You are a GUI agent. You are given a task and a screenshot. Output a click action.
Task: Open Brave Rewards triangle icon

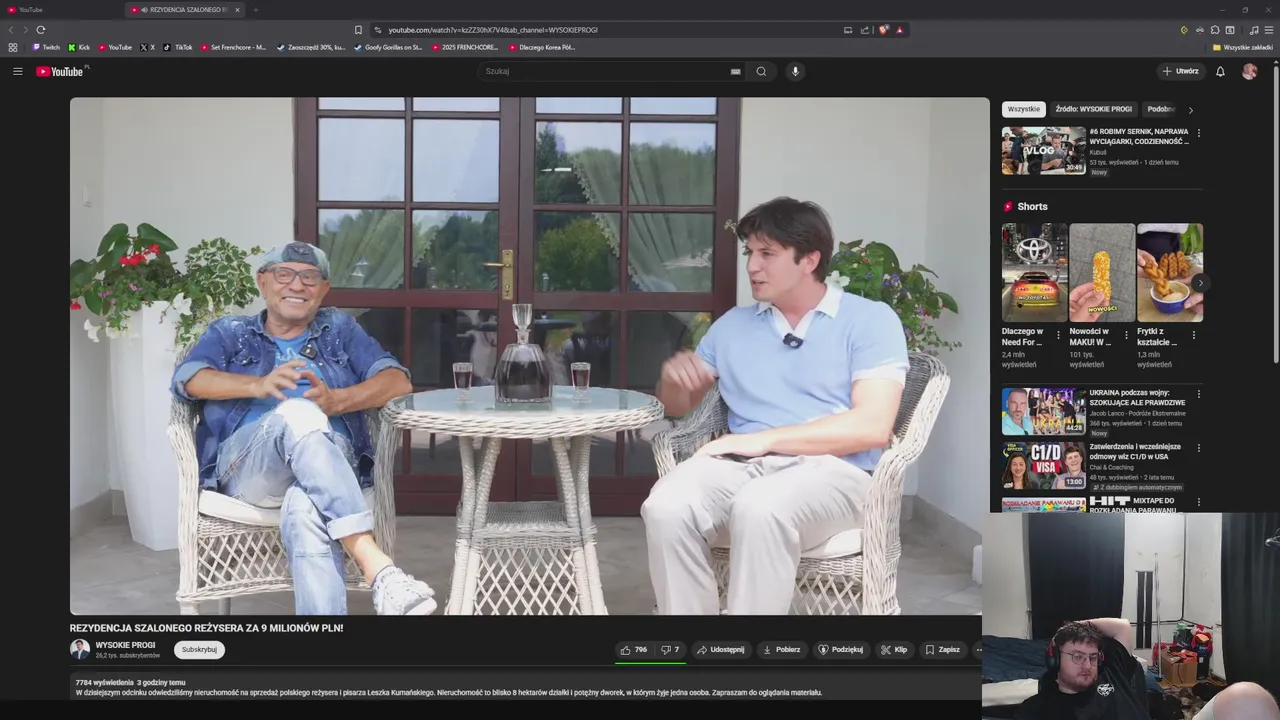coord(899,30)
